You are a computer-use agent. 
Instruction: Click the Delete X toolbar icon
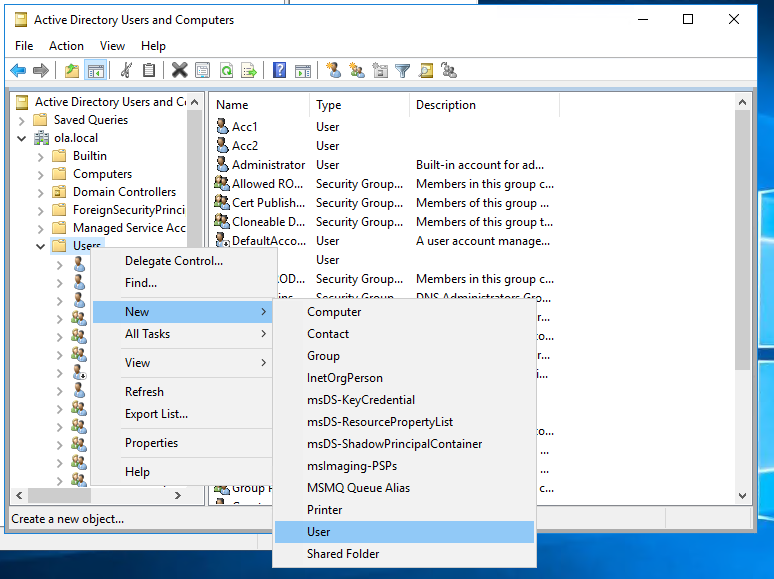[180, 71]
